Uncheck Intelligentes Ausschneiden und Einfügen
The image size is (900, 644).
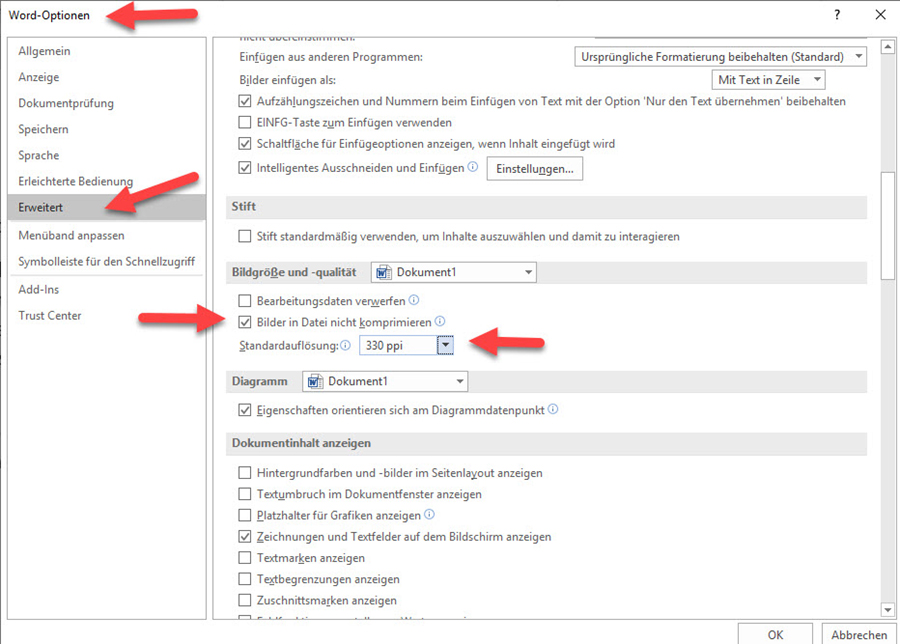pos(245,168)
